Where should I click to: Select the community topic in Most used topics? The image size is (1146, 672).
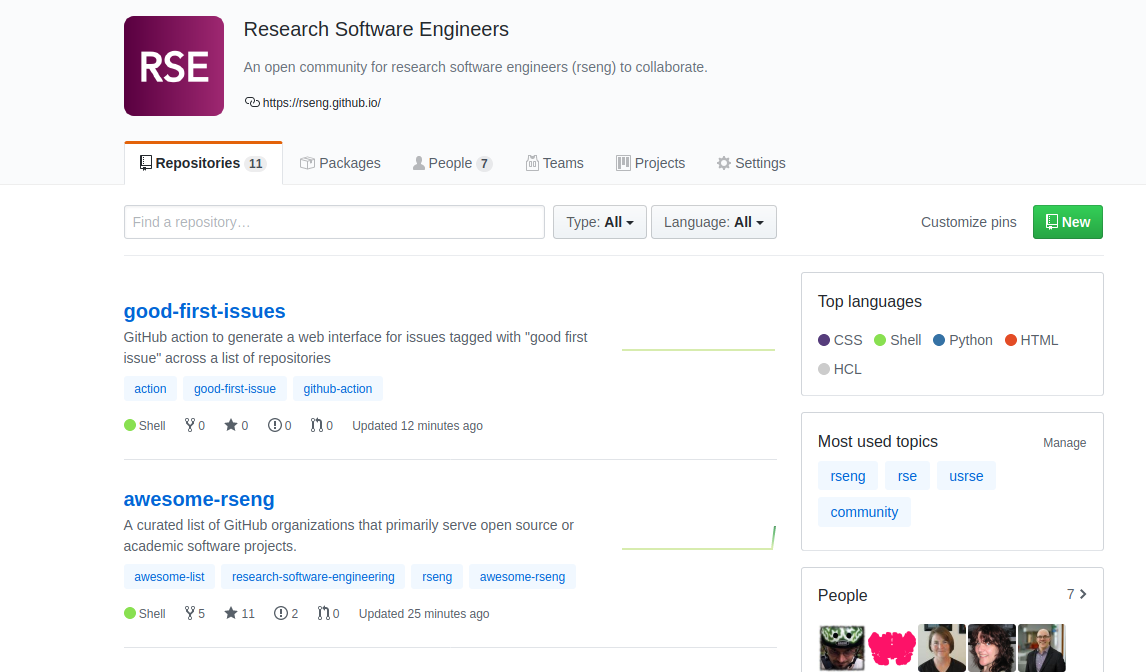[x=864, y=512]
